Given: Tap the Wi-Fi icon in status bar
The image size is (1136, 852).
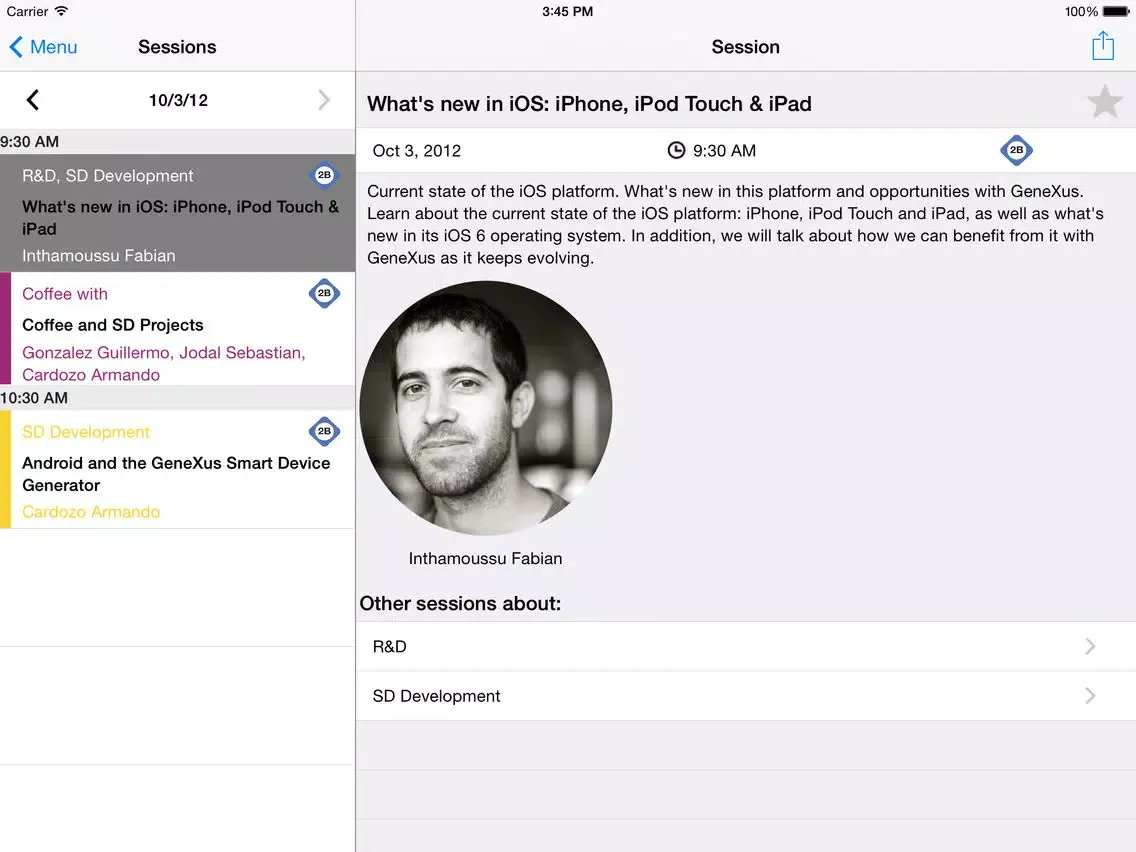Looking at the screenshot, I should click(x=62, y=11).
